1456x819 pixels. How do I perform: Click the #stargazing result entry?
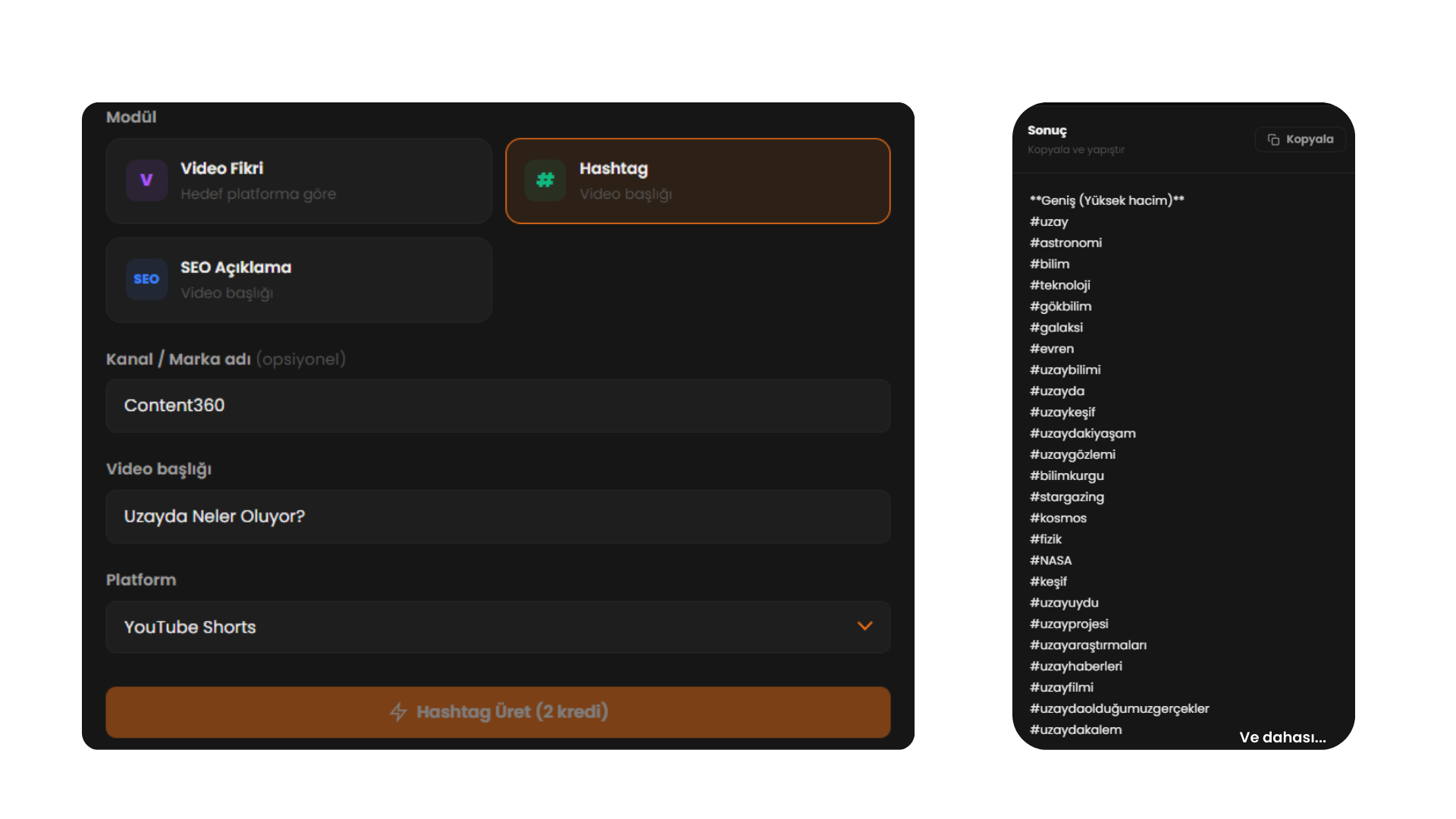click(1066, 497)
